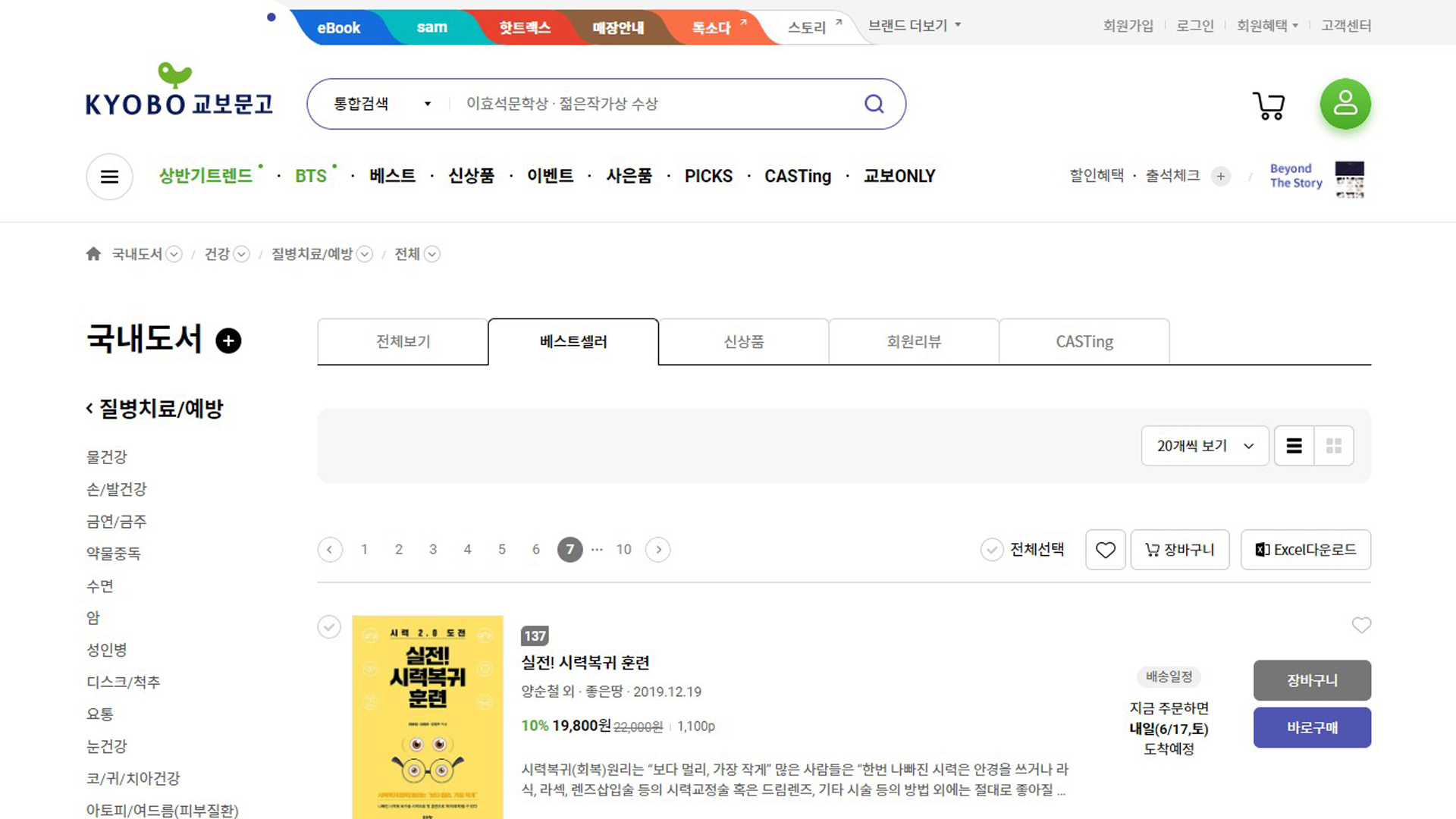The width and height of the screenshot is (1456, 819).
Task: Toggle the 전체선택 checkbox
Action: tap(992, 550)
